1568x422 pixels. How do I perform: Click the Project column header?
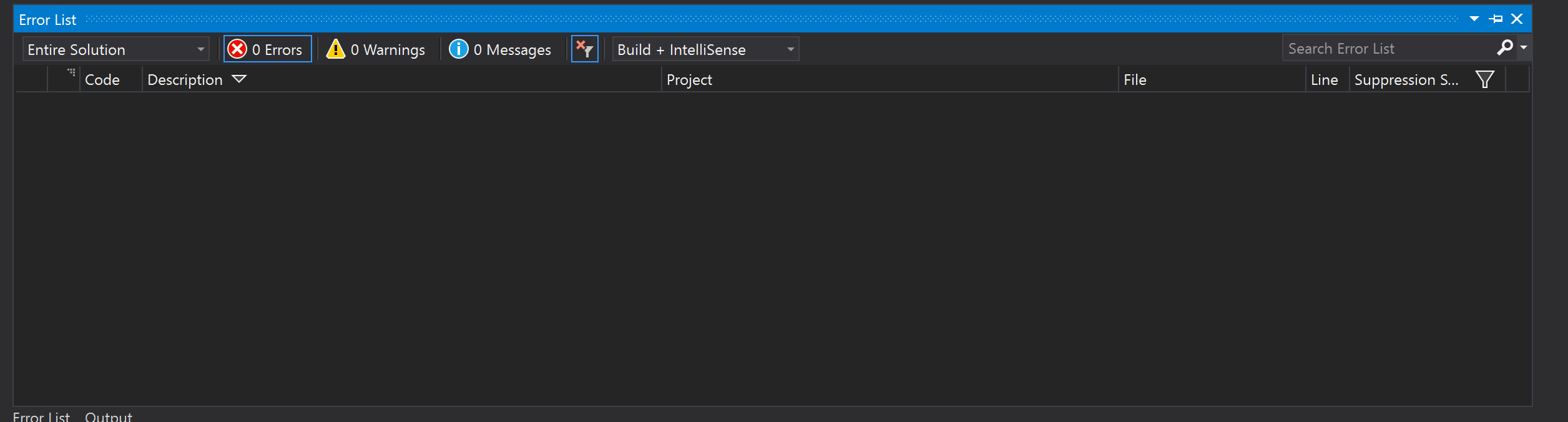click(x=690, y=79)
